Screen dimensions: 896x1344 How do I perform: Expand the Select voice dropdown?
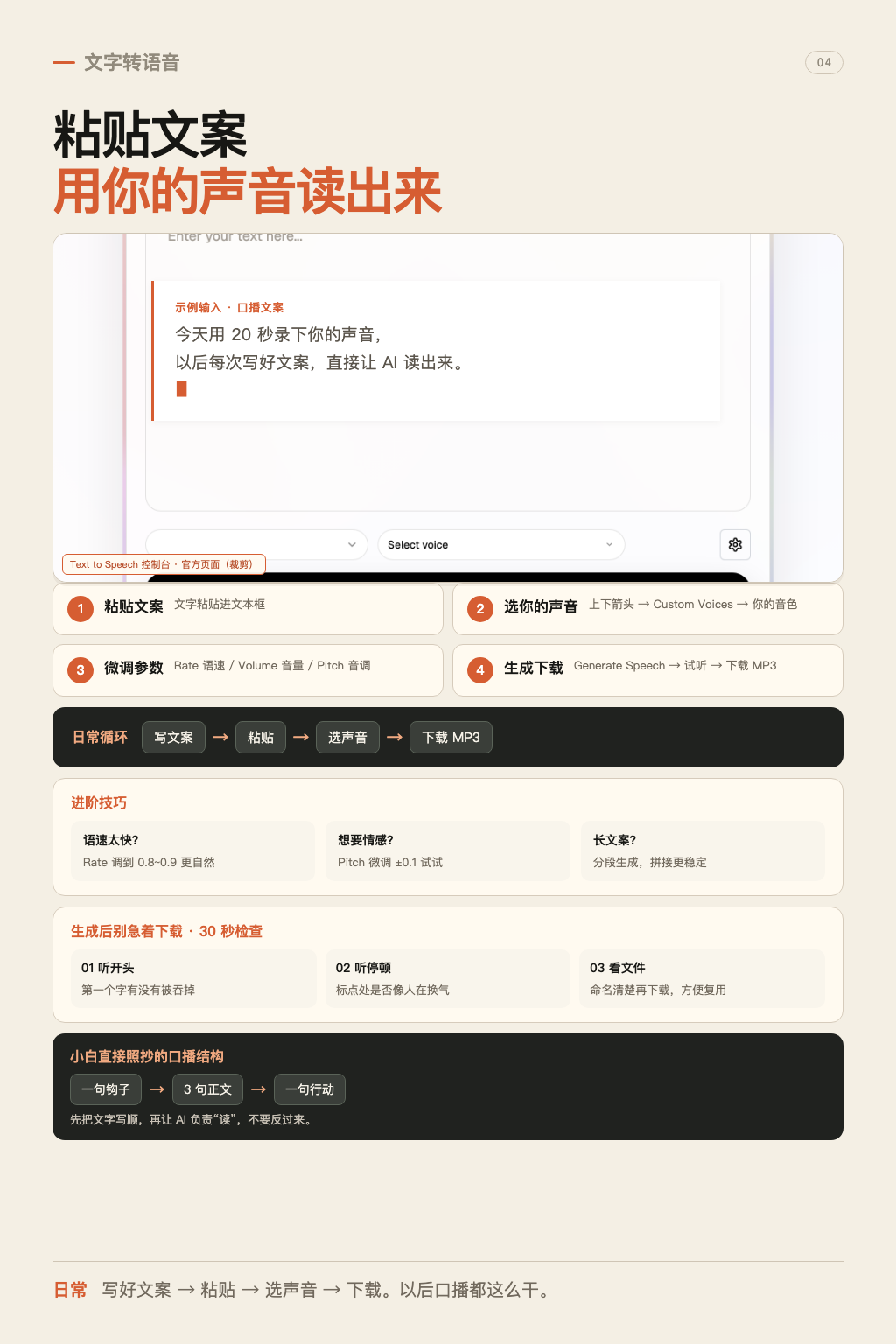(x=501, y=544)
